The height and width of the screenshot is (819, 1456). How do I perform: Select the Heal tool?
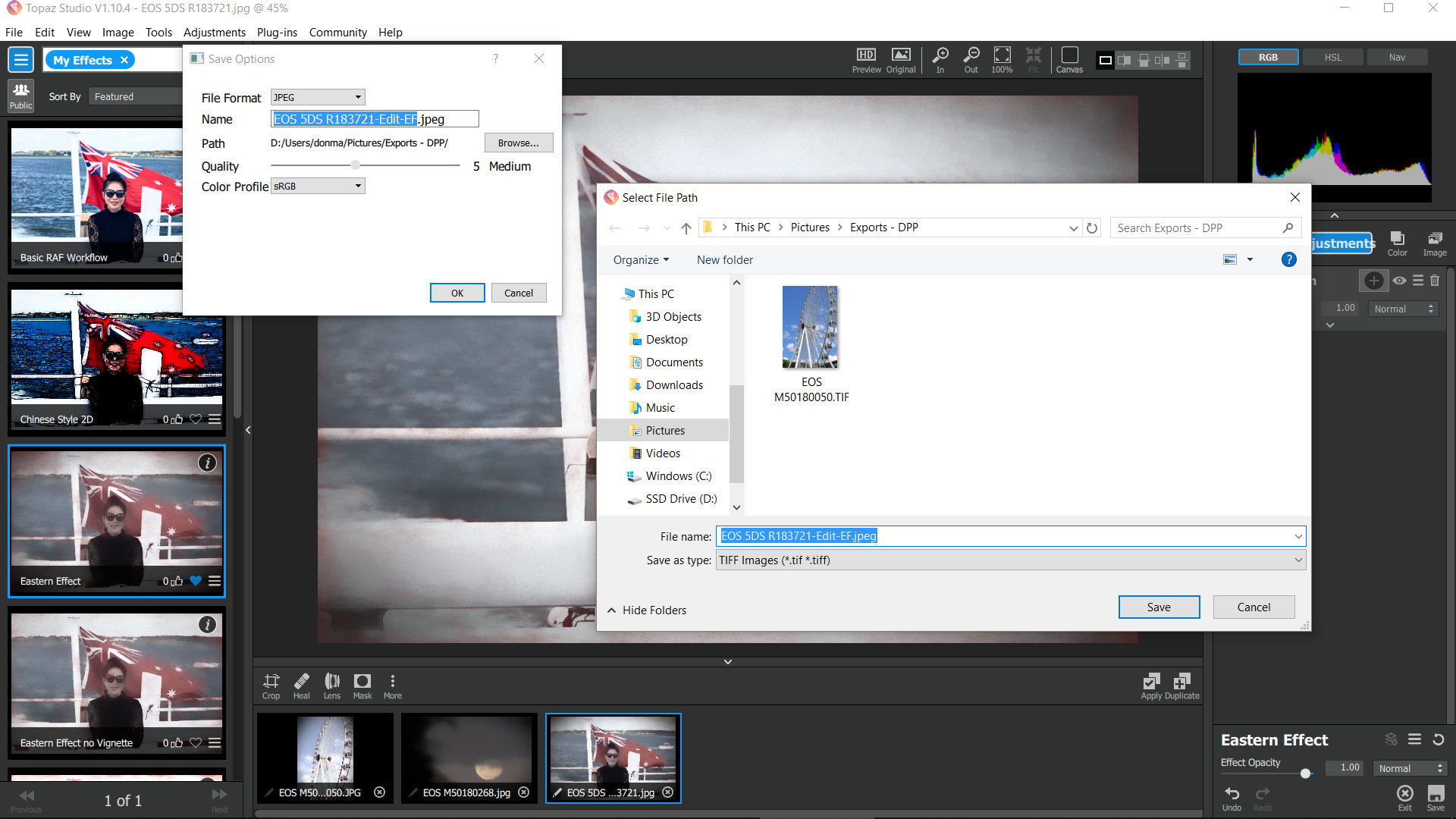[x=301, y=686]
